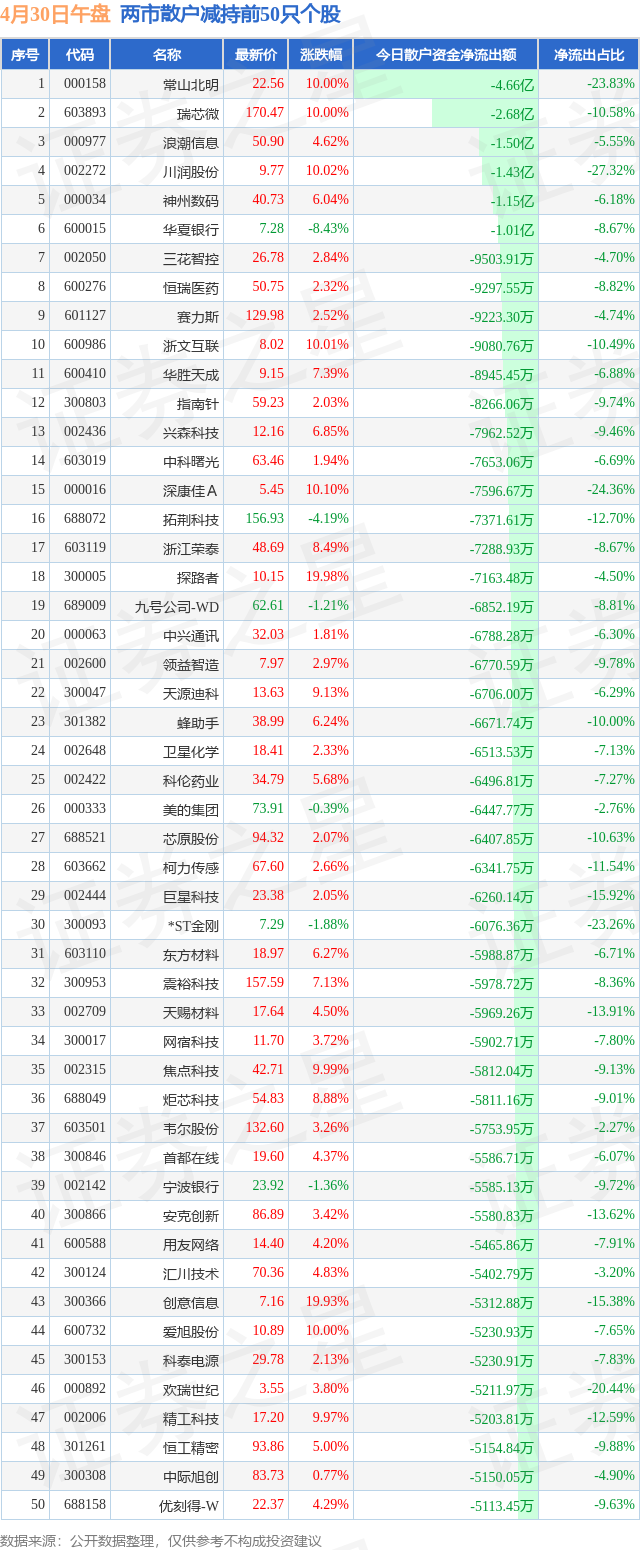Click the name 韦尔股份
The height and width of the screenshot is (1550, 640).
click(x=191, y=1128)
